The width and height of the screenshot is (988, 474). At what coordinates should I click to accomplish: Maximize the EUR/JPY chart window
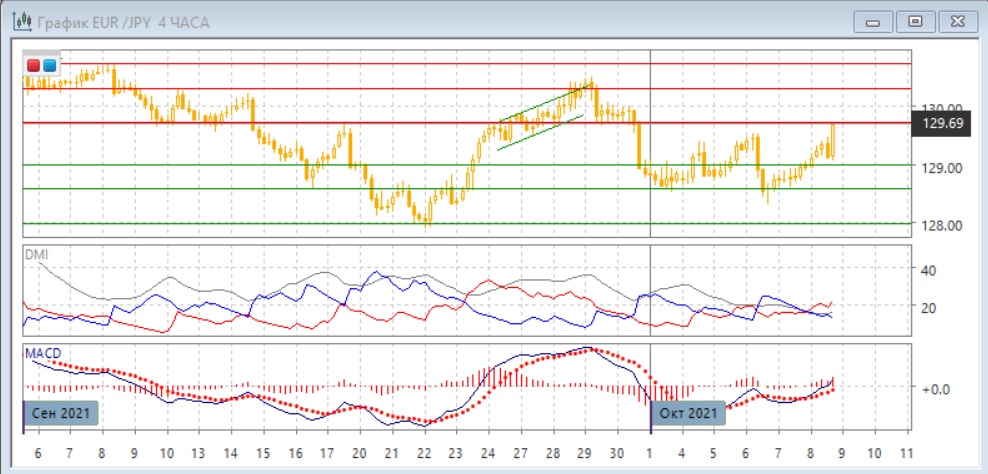click(x=914, y=20)
